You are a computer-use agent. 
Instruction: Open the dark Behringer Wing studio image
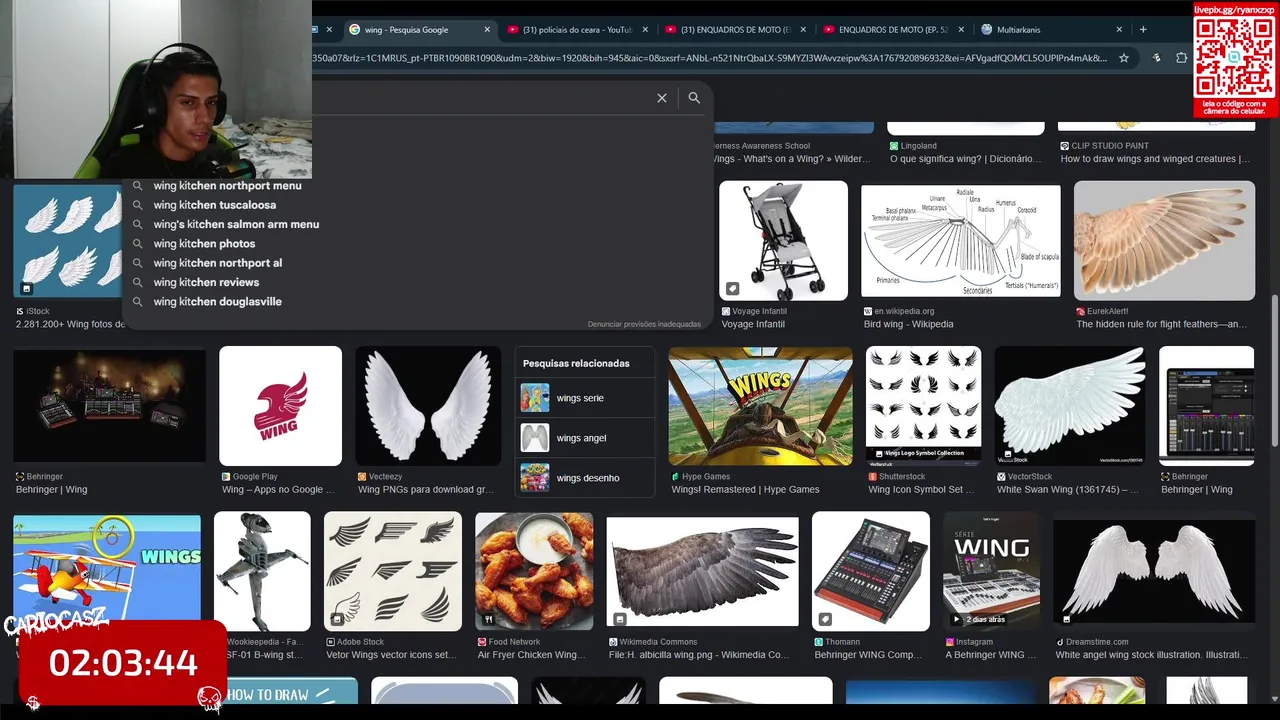coord(109,406)
